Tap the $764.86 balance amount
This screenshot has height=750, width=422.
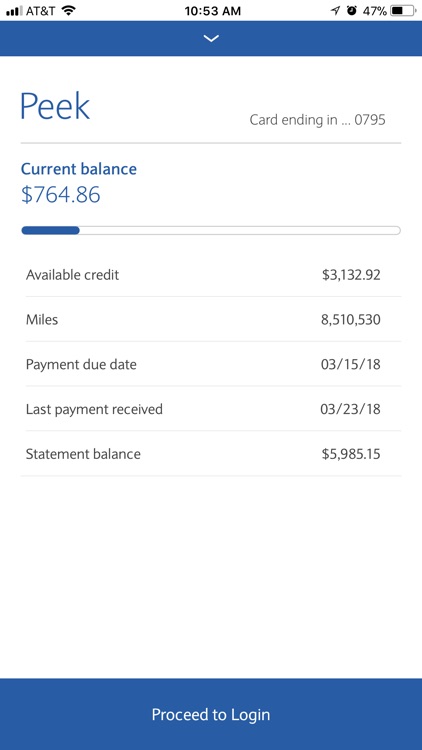[61, 195]
